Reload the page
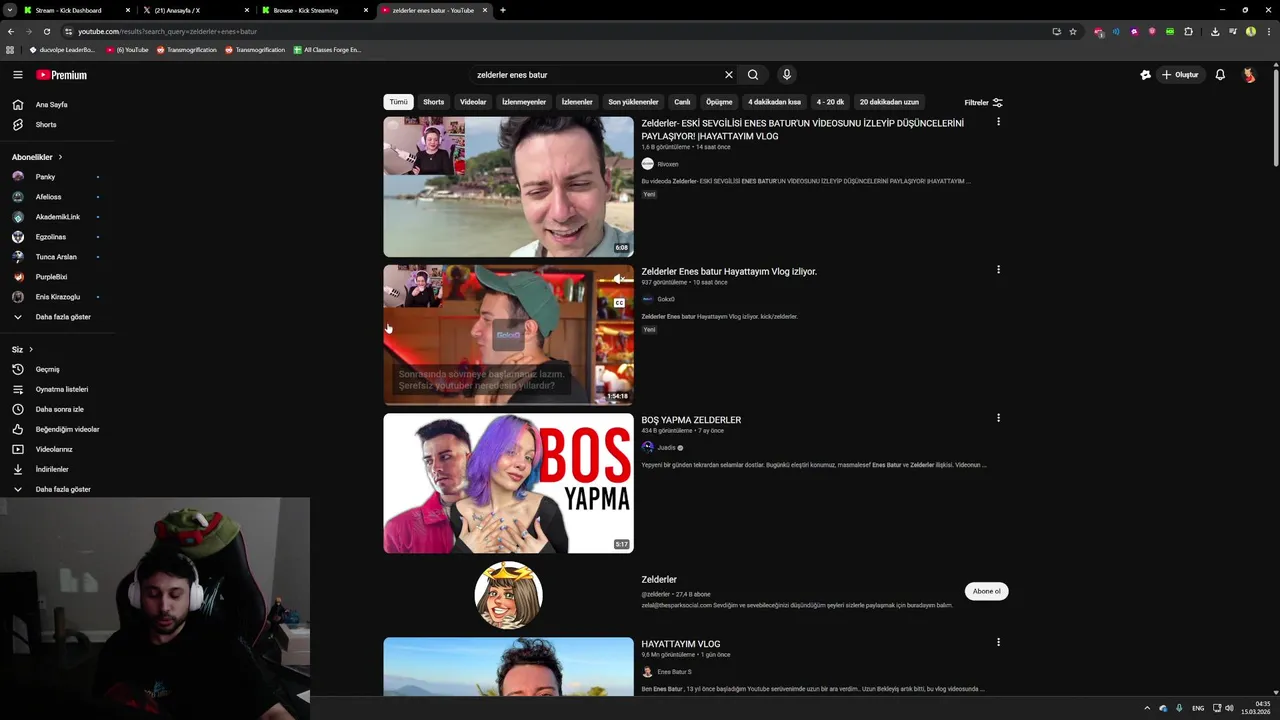 coord(46,31)
